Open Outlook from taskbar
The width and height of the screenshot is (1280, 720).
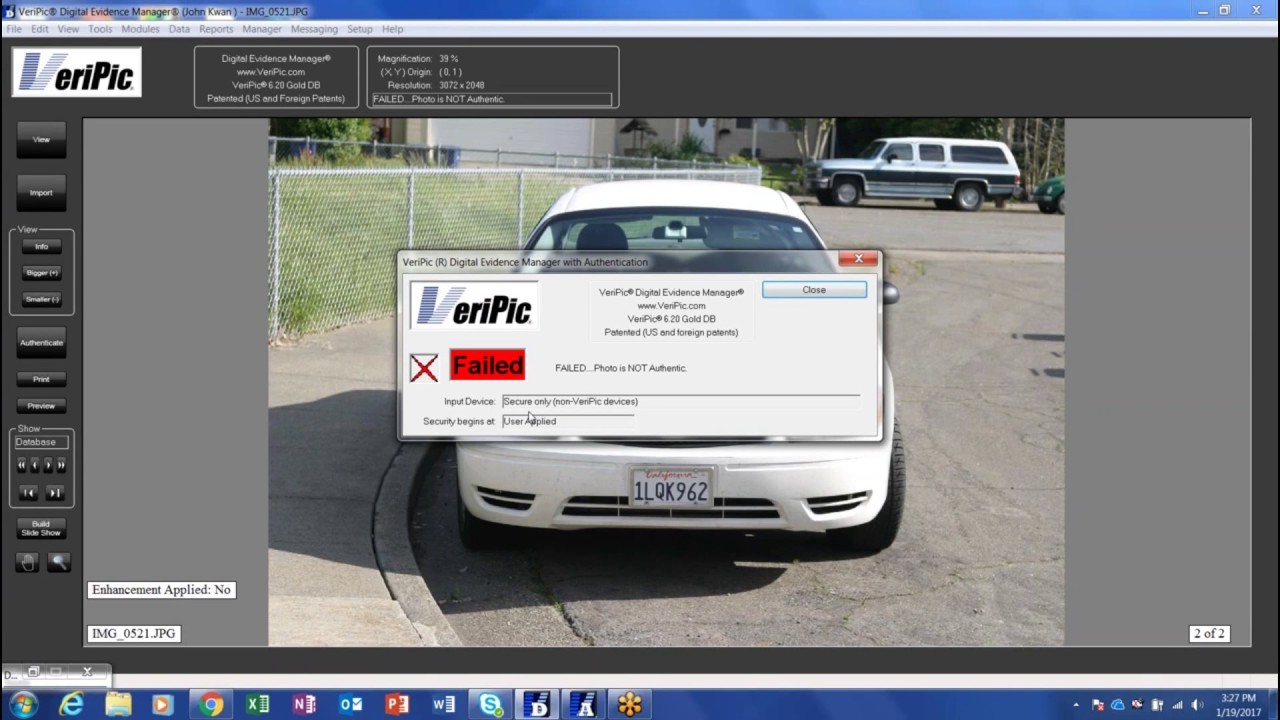(x=351, y=705)
